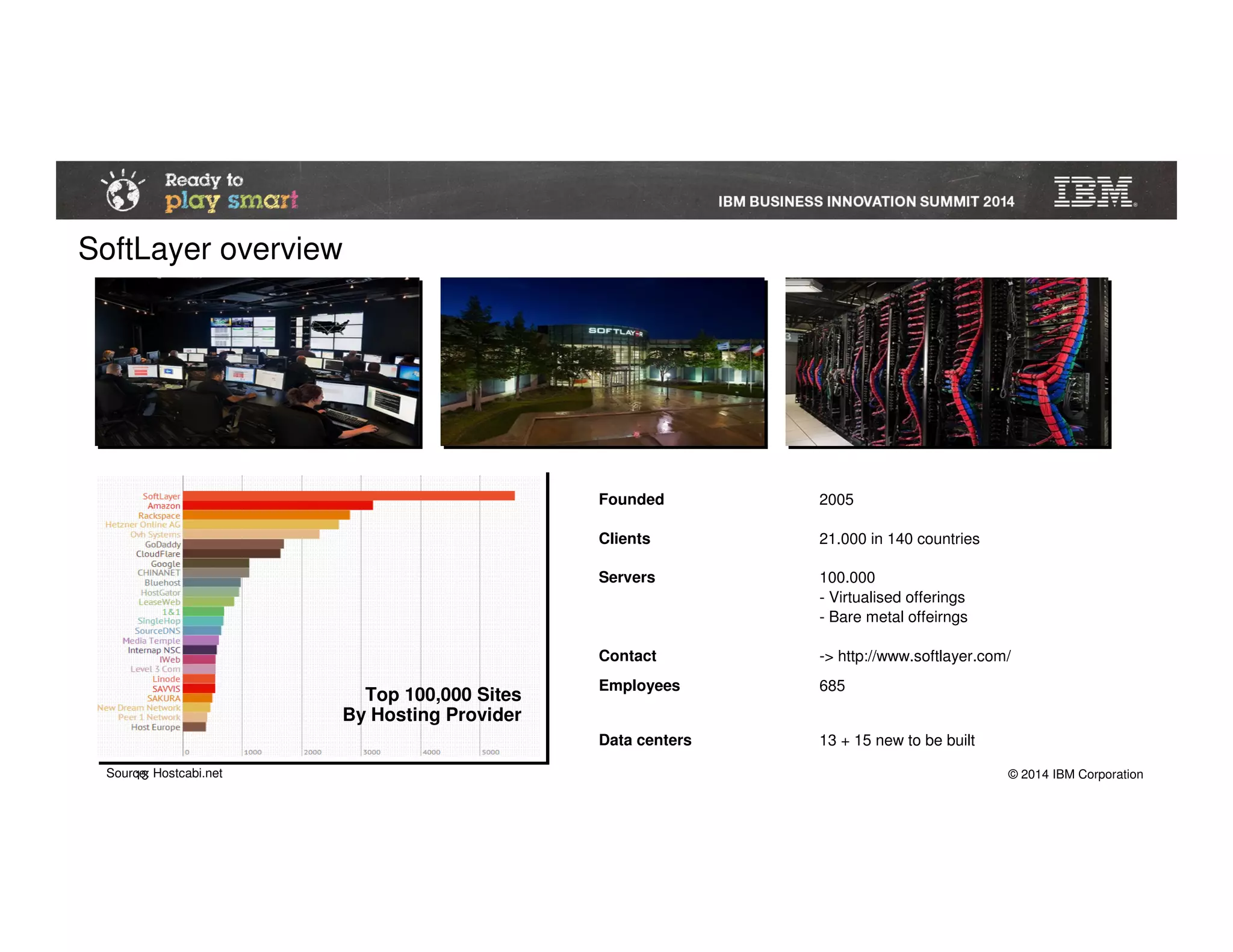This screenshot has width=1233, height=952.
Task: Click the operations control room photo
Action: coord(258,362)
